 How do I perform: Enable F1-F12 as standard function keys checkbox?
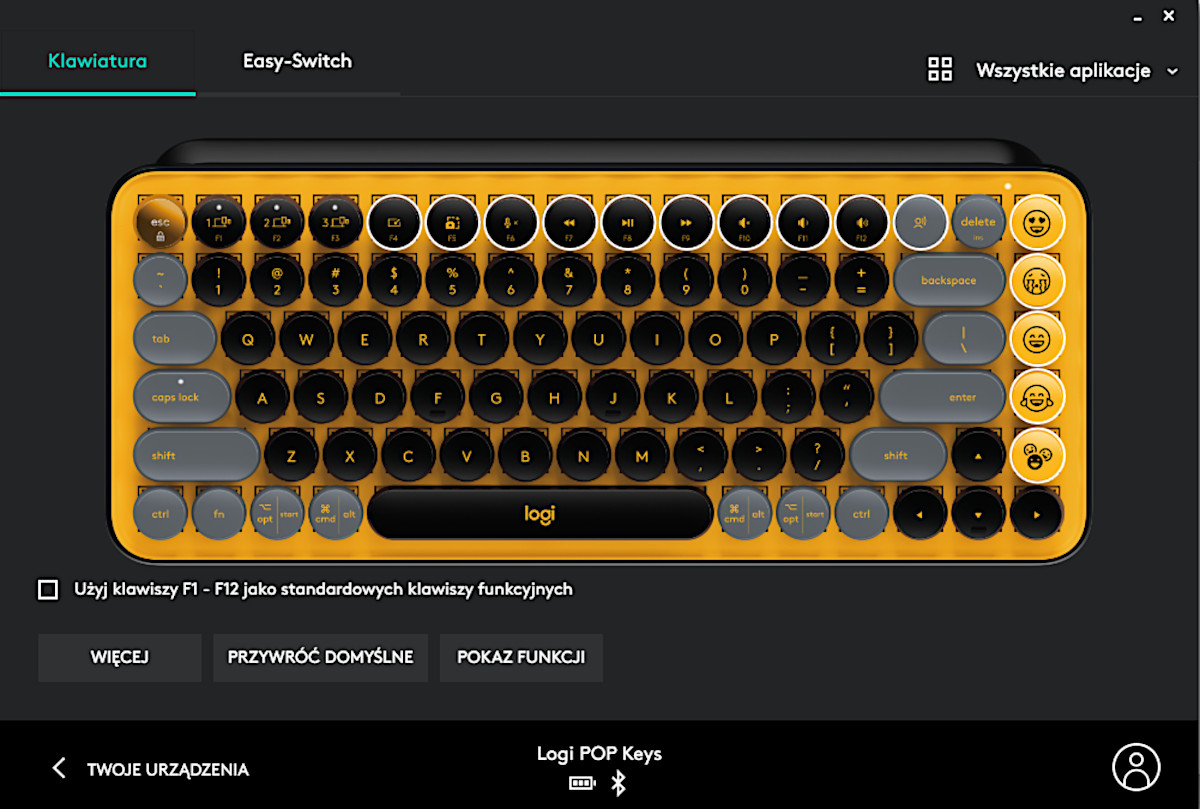coord(48,589)
